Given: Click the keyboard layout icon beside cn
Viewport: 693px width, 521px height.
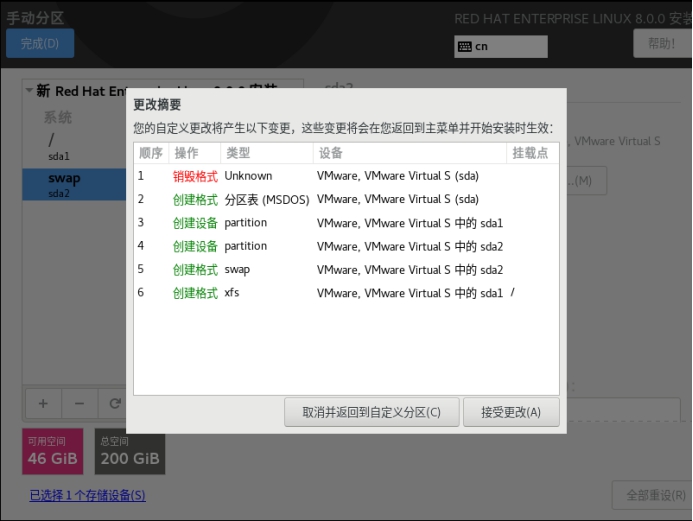Looking at the screenshot, I should tap(465, 46).
